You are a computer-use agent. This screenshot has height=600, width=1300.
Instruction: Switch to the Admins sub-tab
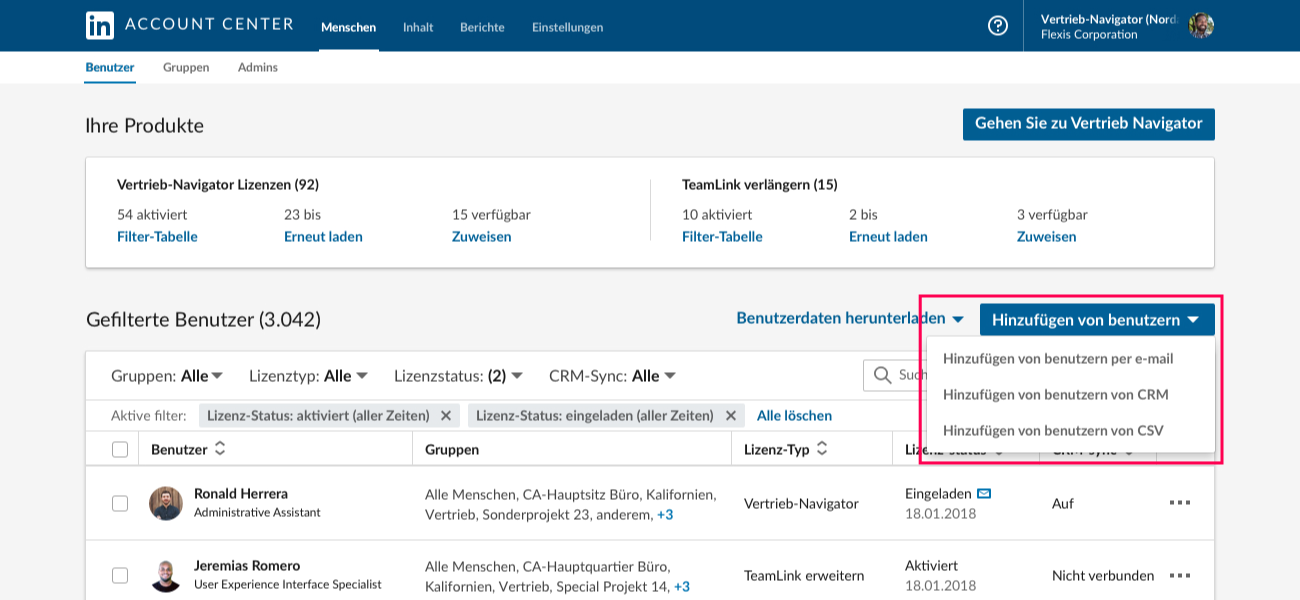coord(258,67)
